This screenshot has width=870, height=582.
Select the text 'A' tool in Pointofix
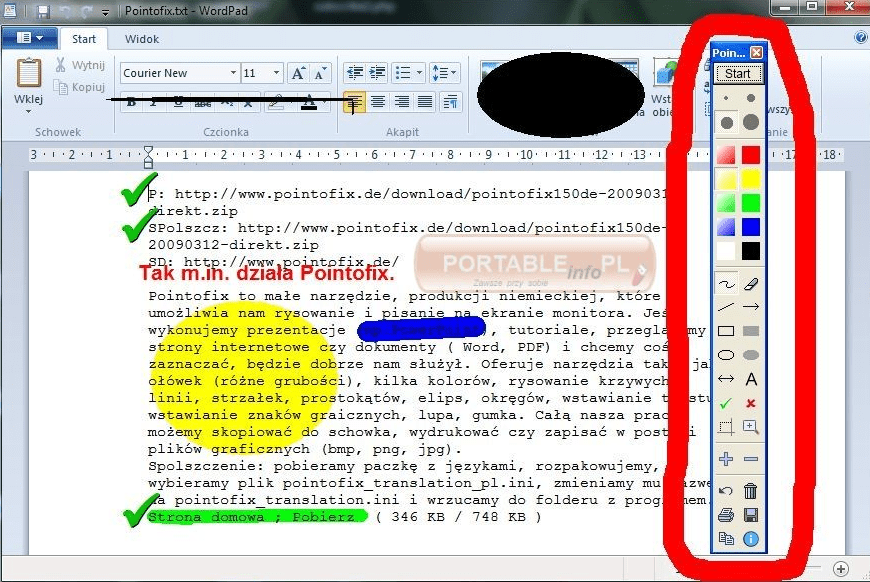[751, 379]
